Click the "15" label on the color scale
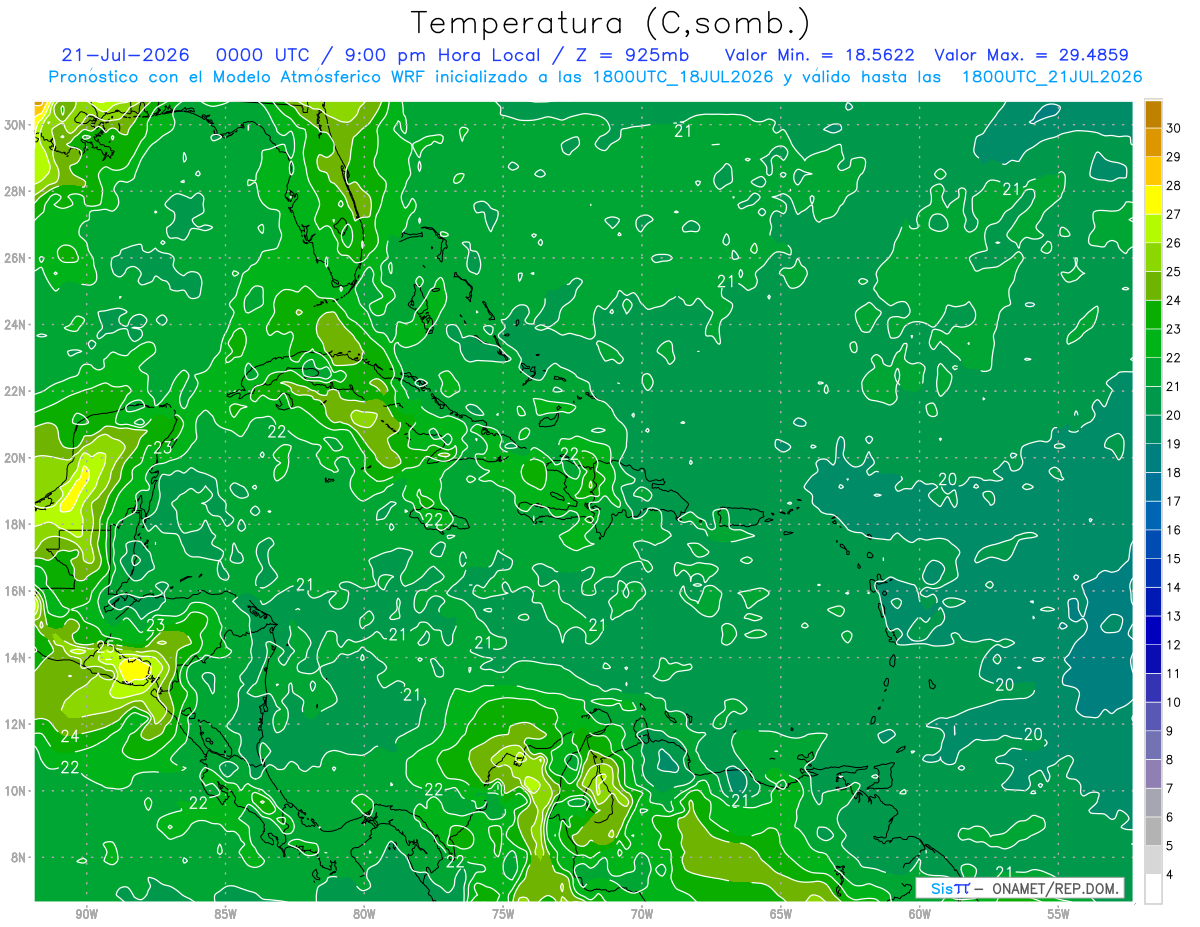 pos(1174,559)
